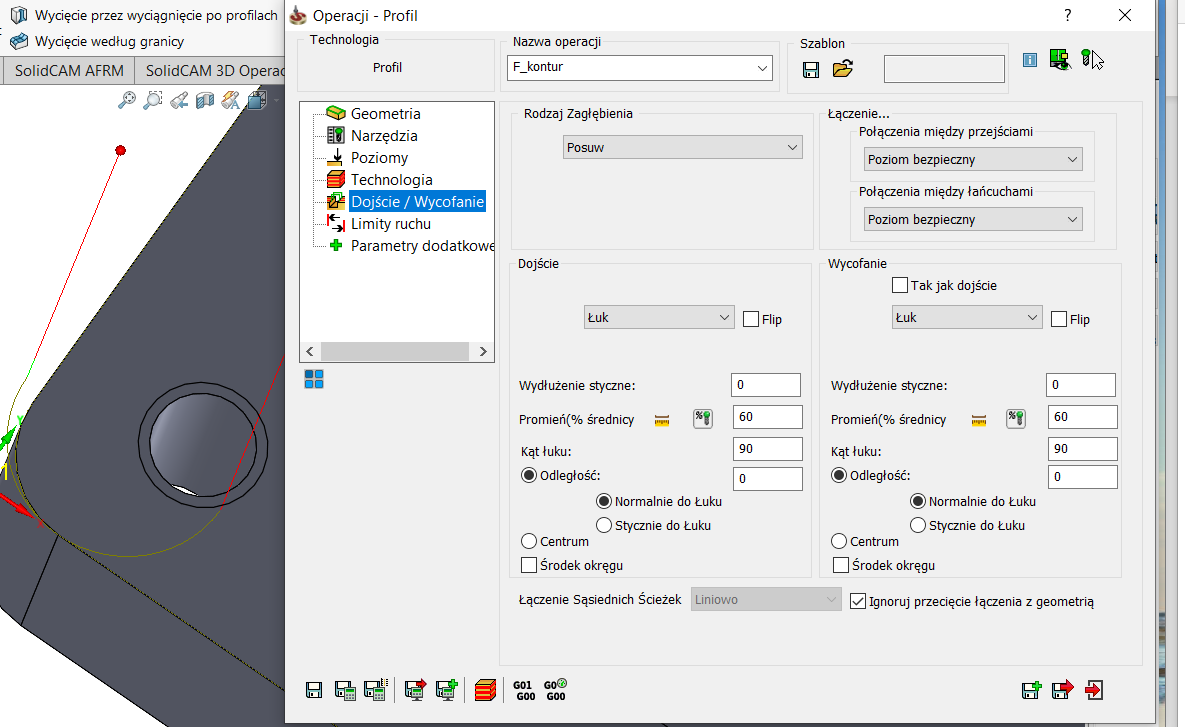This screenshot has height=727, width=1185.
Task: Click the percent tool icon next to Dojście Promień
Action: pos(703,419)
